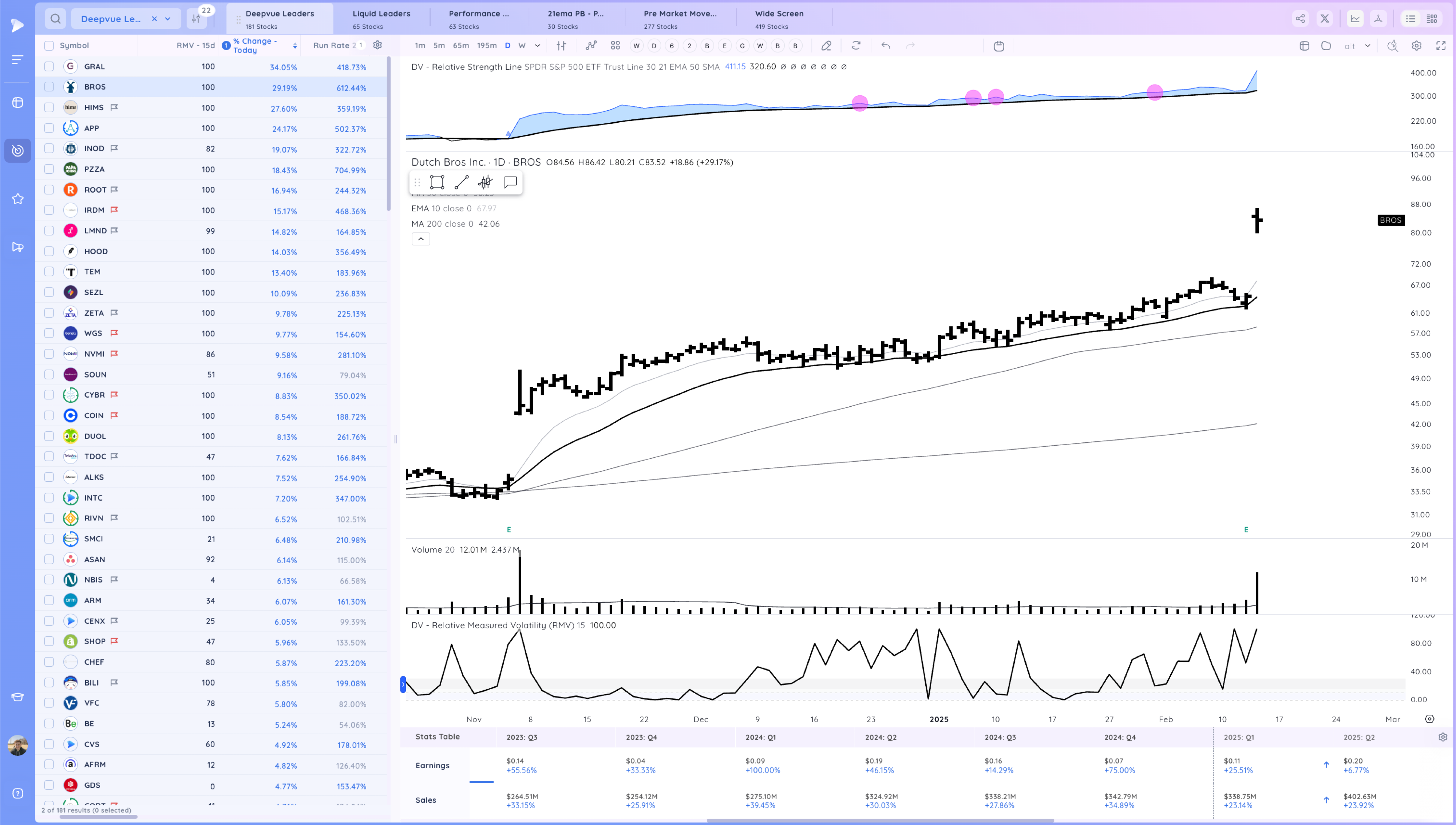Image resolution: width=1456 pixels, height=825 pixels.
Task: Select the 65m timeframe button
Action: (x=460, y=46)
